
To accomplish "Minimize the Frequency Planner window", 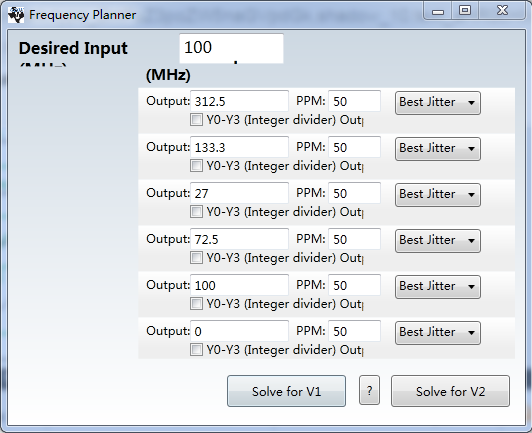I will click(438, 12).
